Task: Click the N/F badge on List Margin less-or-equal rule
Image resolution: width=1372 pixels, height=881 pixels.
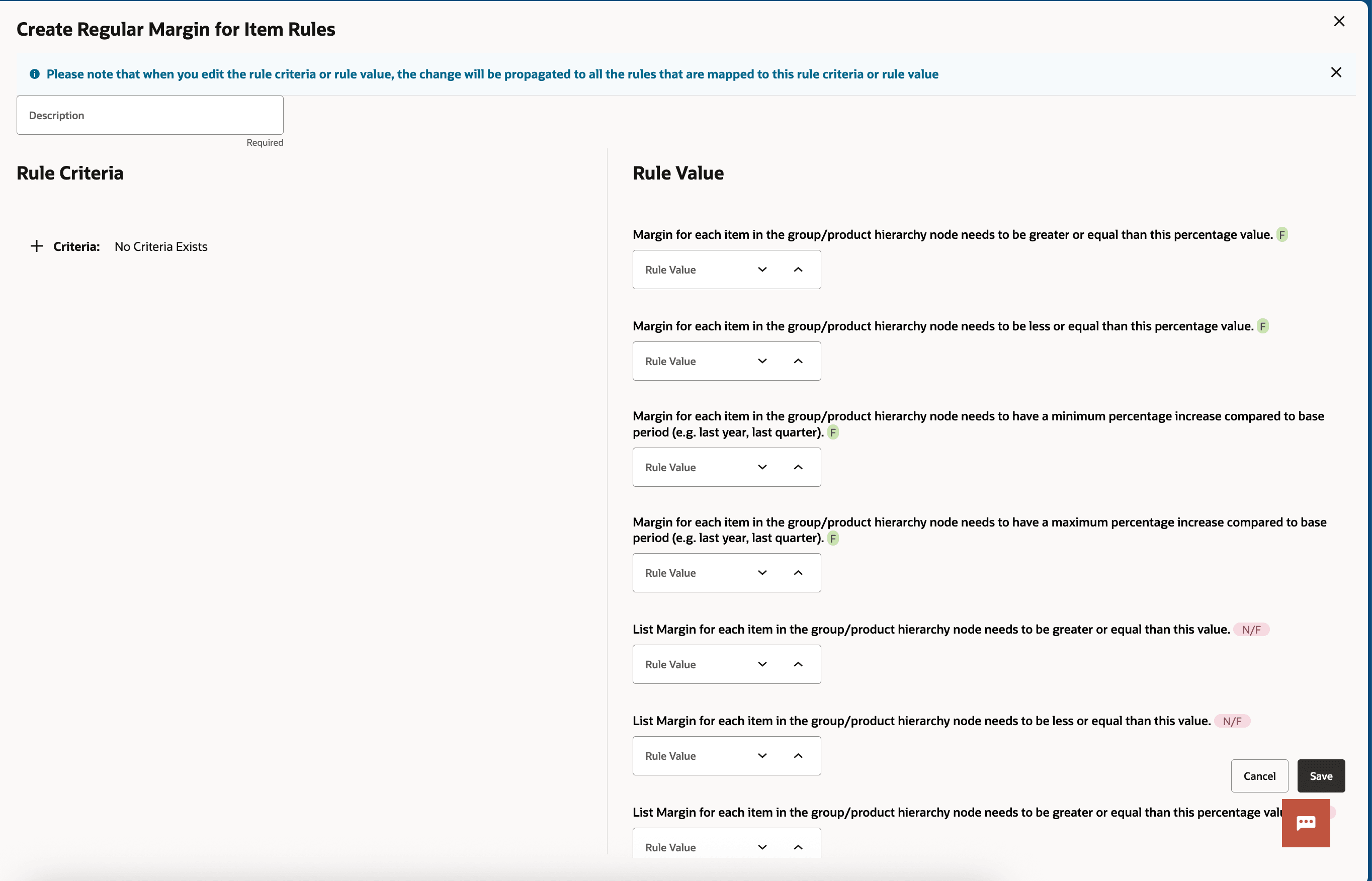Action: pyautogui.click(x=1232, y=721)
